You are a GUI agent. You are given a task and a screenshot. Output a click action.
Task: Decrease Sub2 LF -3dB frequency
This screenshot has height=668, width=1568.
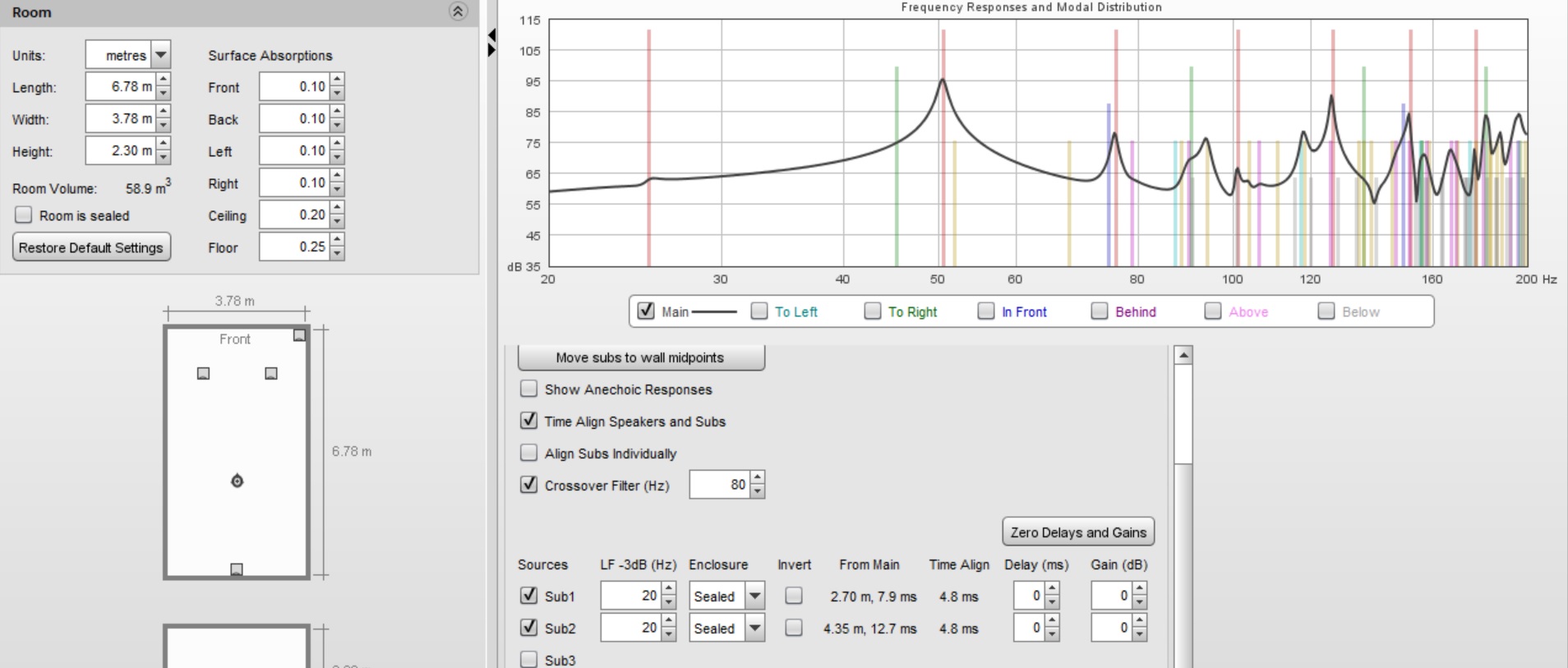click(x=669, y=634)
